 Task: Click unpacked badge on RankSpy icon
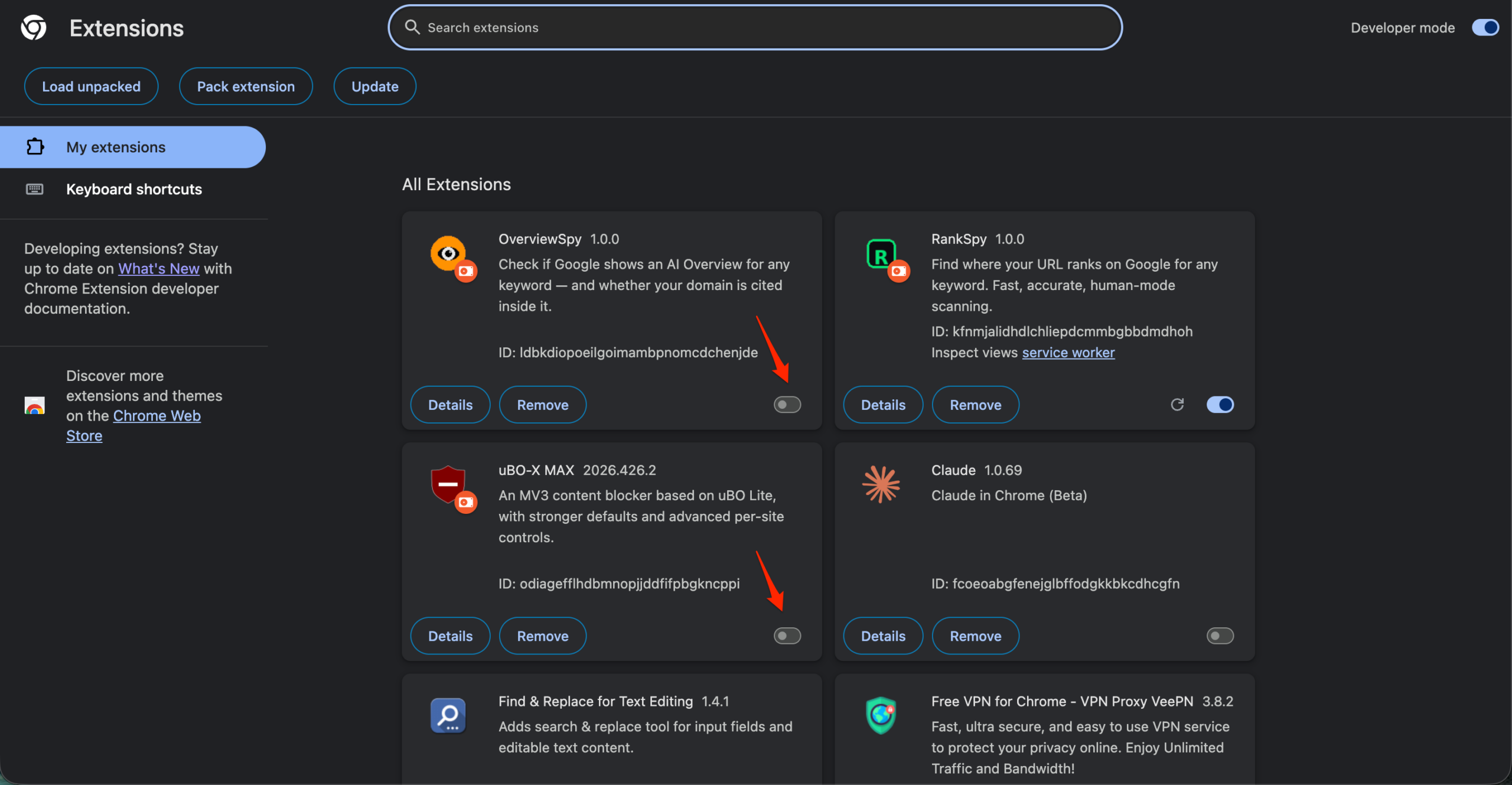click(899, 271)
